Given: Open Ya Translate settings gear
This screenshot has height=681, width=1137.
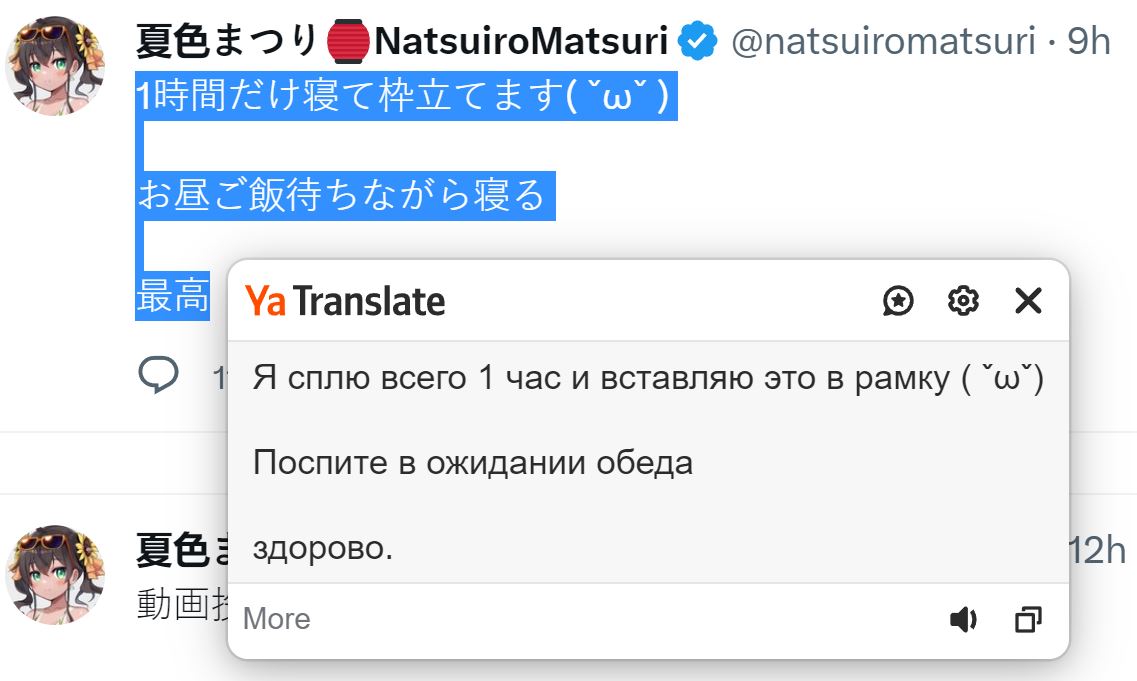Looking at the screenshot, I should point(962,301).
